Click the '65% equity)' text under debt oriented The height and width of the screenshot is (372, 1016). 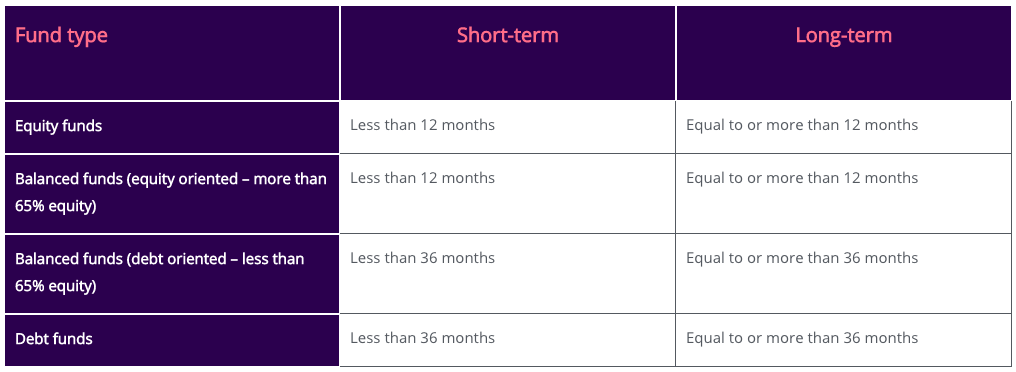pos(56,286)
